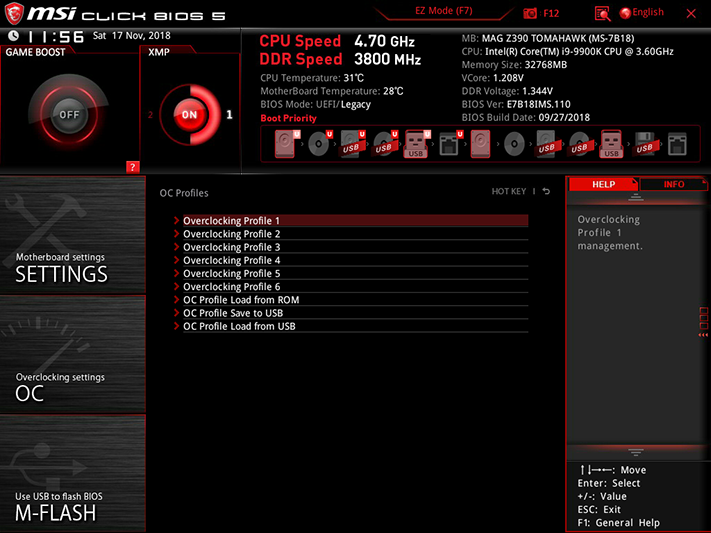Click the red question mark help icon
This screenshot has width=711, height=533.
tap(132, 167)
